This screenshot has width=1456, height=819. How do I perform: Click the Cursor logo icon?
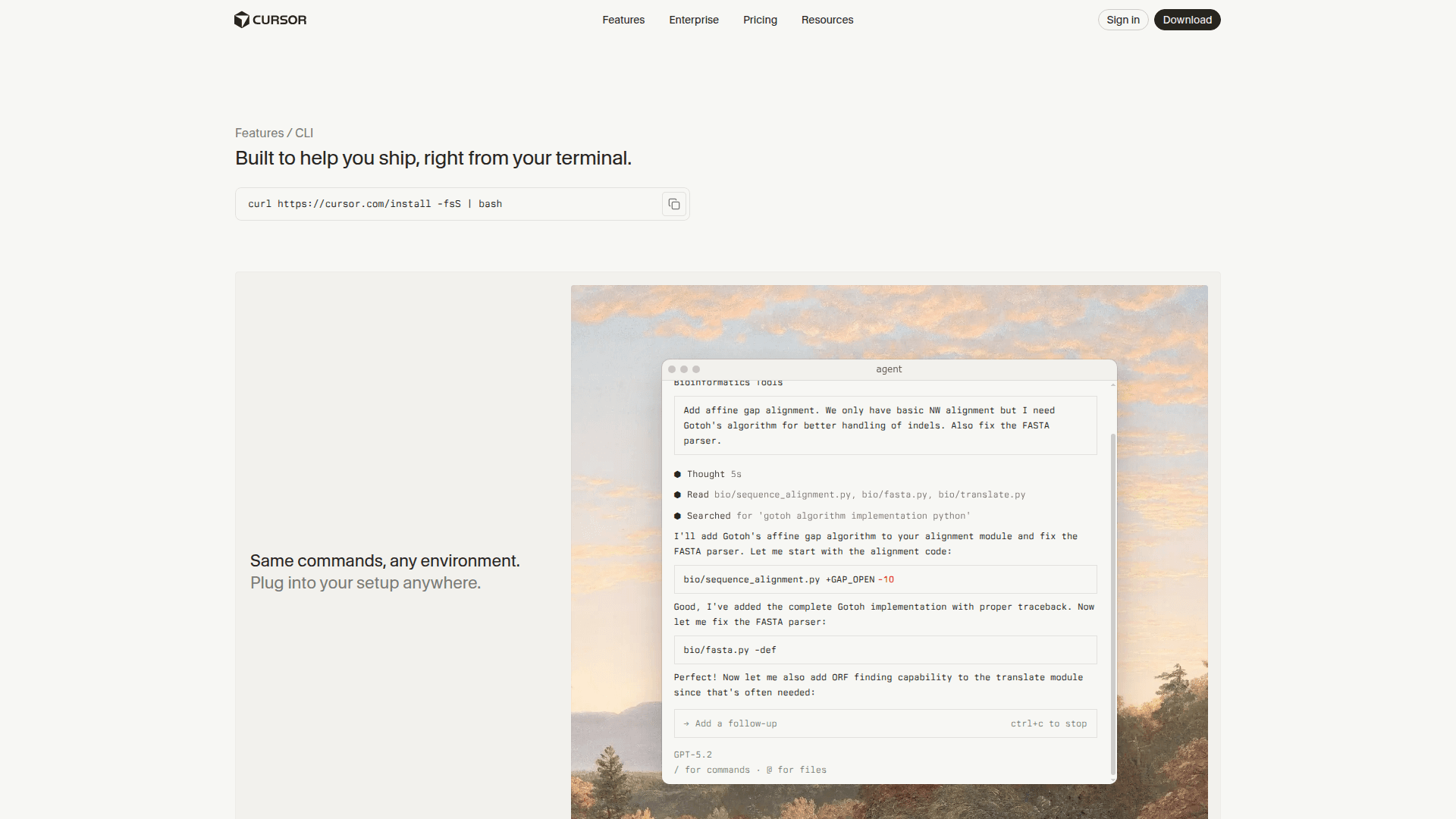(241, 20)
